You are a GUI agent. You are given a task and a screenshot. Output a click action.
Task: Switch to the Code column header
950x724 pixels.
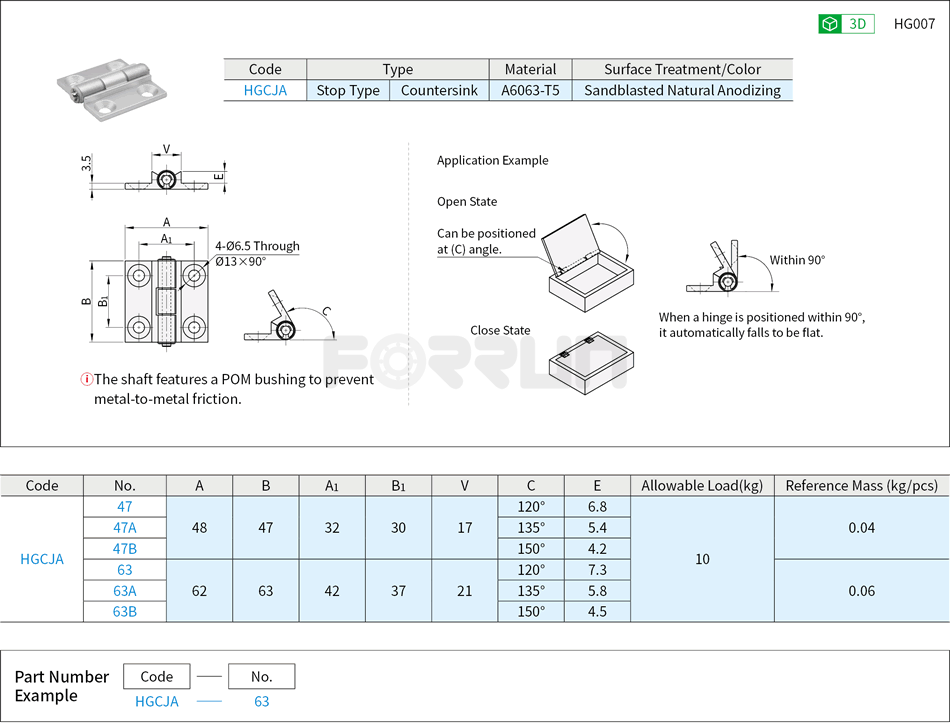point(43,485)
